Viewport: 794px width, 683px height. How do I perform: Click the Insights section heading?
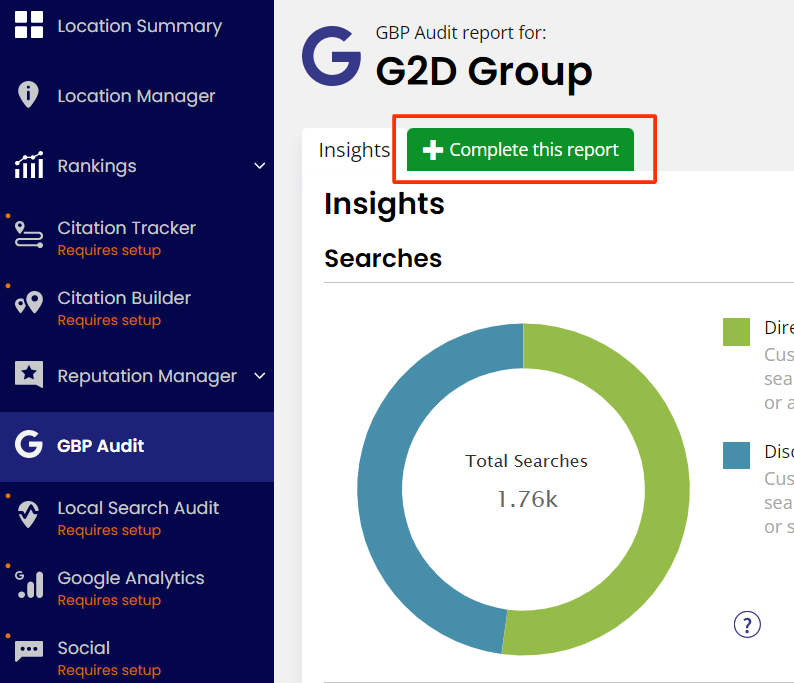tap(384, 204)
